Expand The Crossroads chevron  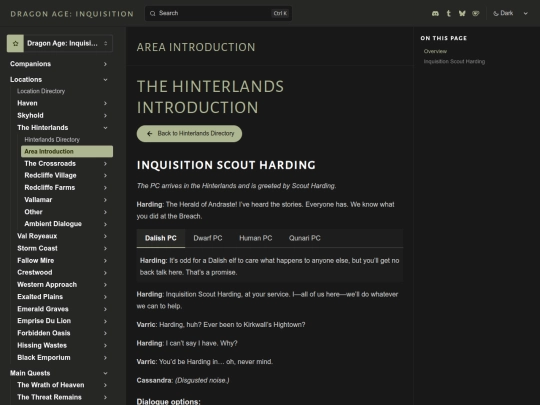click(105, 164)
